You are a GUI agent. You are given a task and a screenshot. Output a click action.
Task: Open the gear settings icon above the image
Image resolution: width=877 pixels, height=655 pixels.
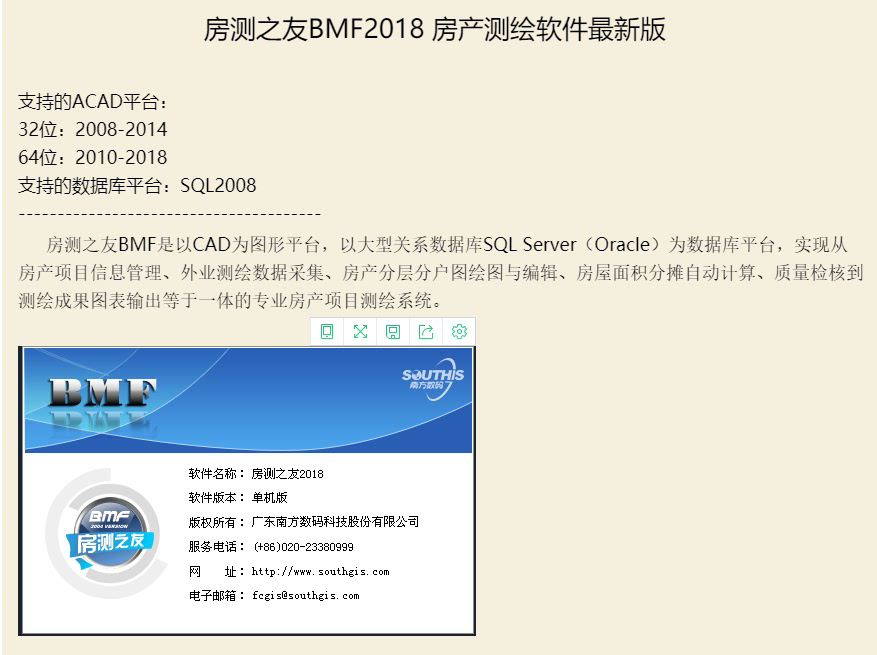tap(459, 332)
